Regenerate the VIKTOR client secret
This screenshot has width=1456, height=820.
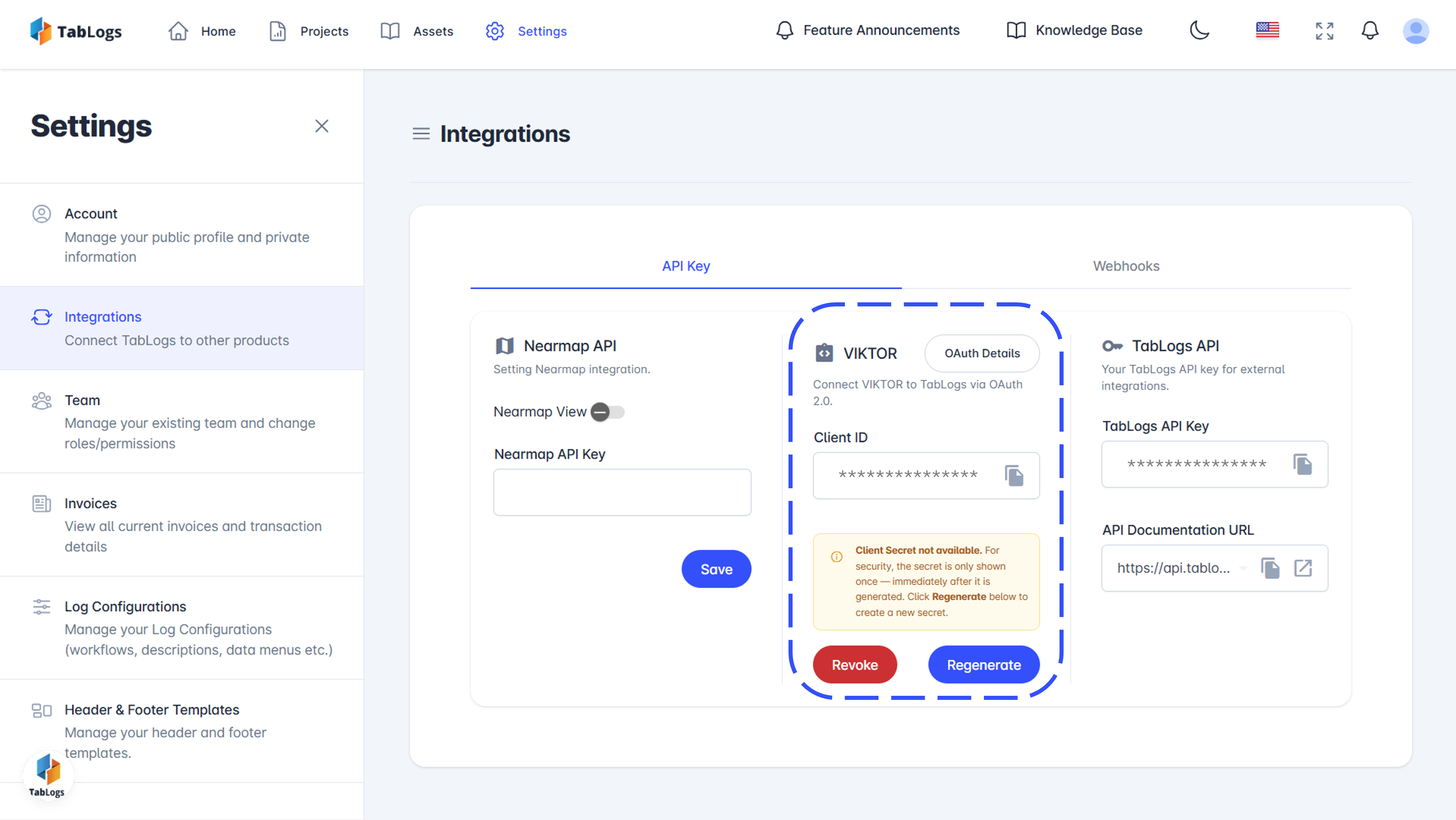983,665
